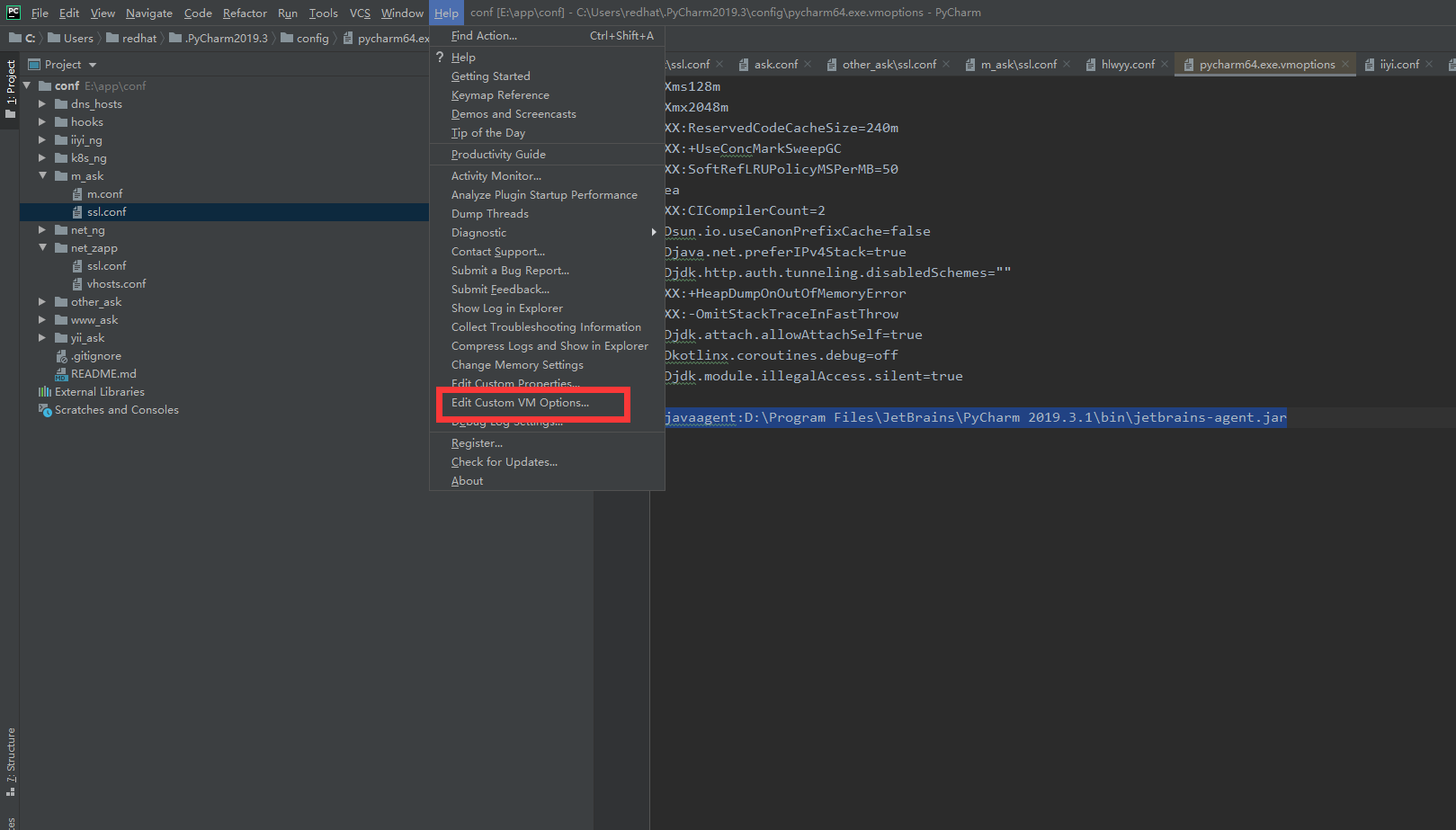Toggle the Project tool window side tab
Image resolution: width=1456 pixels, height=830 pixels.
click(10, 89)
